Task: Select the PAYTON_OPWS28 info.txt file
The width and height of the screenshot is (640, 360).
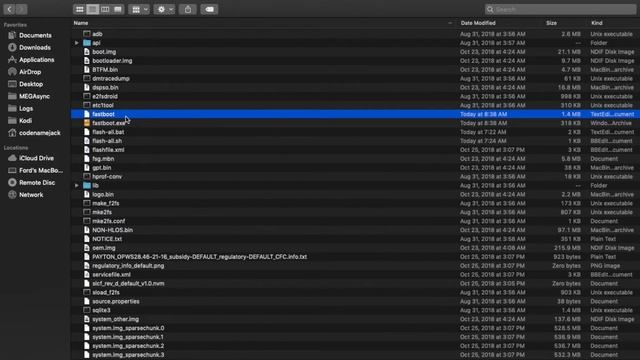Action: (200, 257)
